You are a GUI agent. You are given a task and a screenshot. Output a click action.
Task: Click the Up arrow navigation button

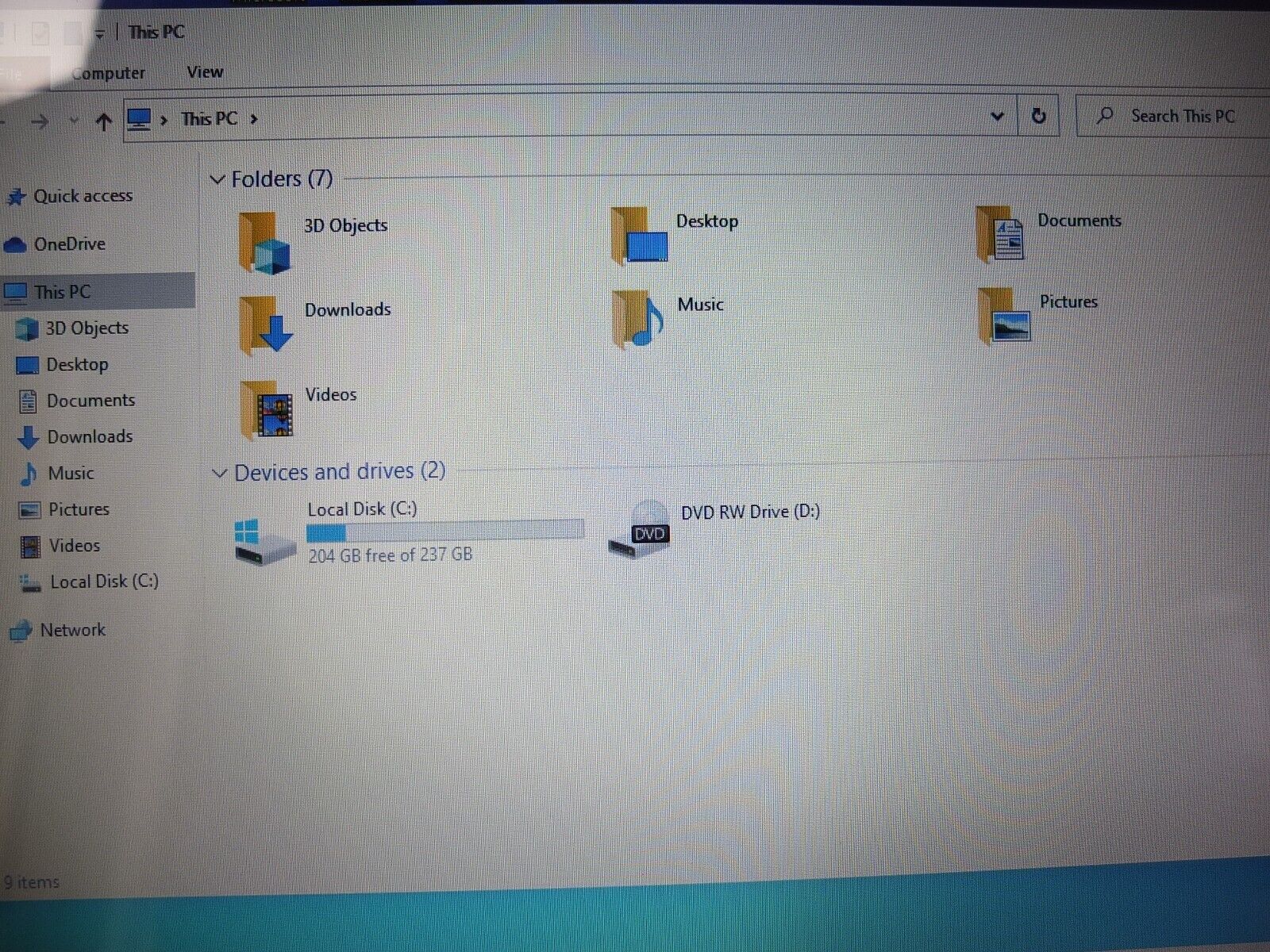(x=103, y=121)
